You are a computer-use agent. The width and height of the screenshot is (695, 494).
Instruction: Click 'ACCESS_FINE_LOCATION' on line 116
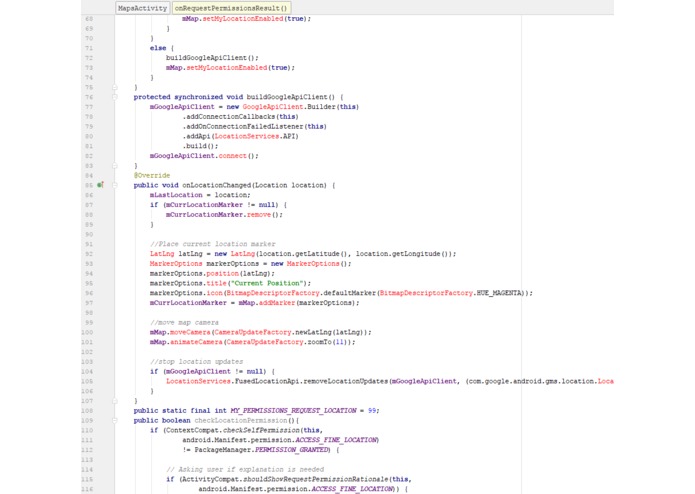pyautogui.click(x=351, y=489)
